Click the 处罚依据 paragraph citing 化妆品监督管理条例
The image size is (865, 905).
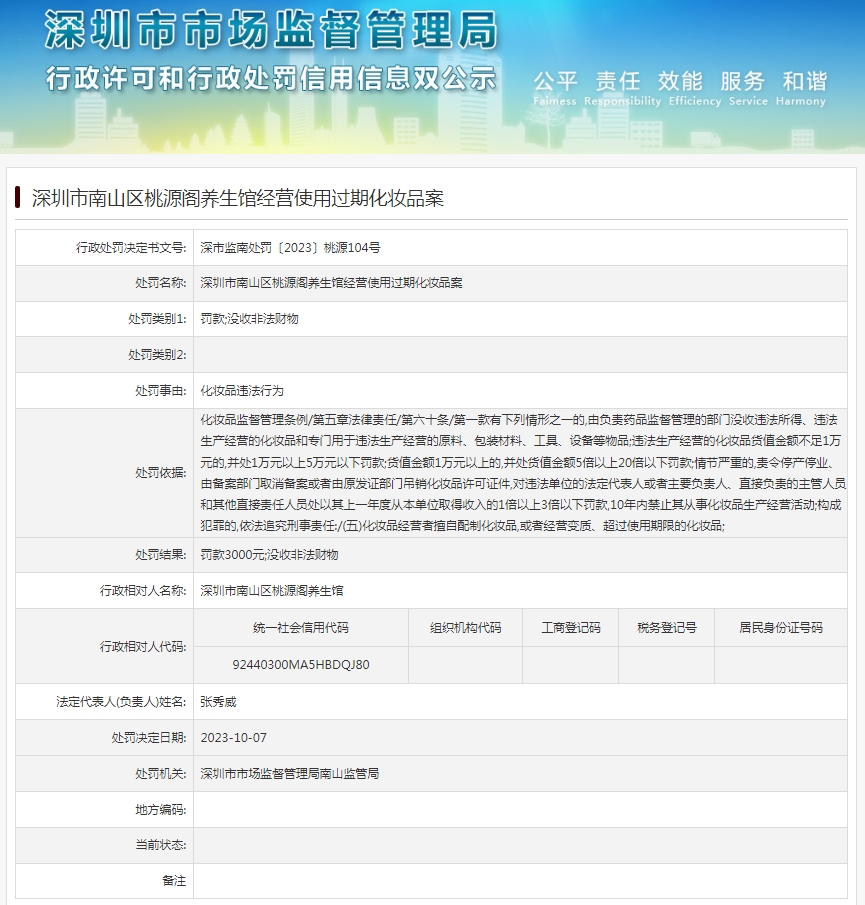tap(523, 473)
